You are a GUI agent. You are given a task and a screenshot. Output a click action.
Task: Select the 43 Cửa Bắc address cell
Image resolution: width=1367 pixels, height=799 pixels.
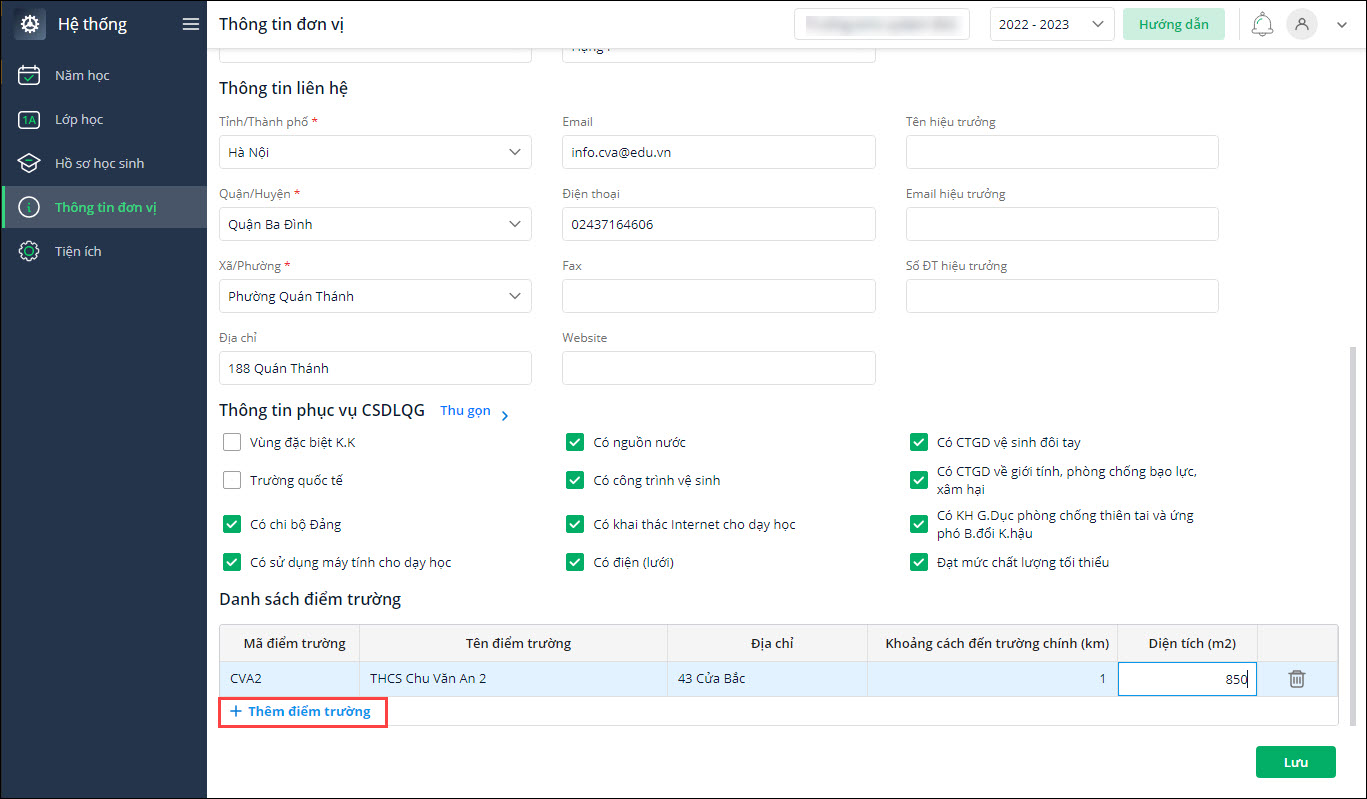768,679
